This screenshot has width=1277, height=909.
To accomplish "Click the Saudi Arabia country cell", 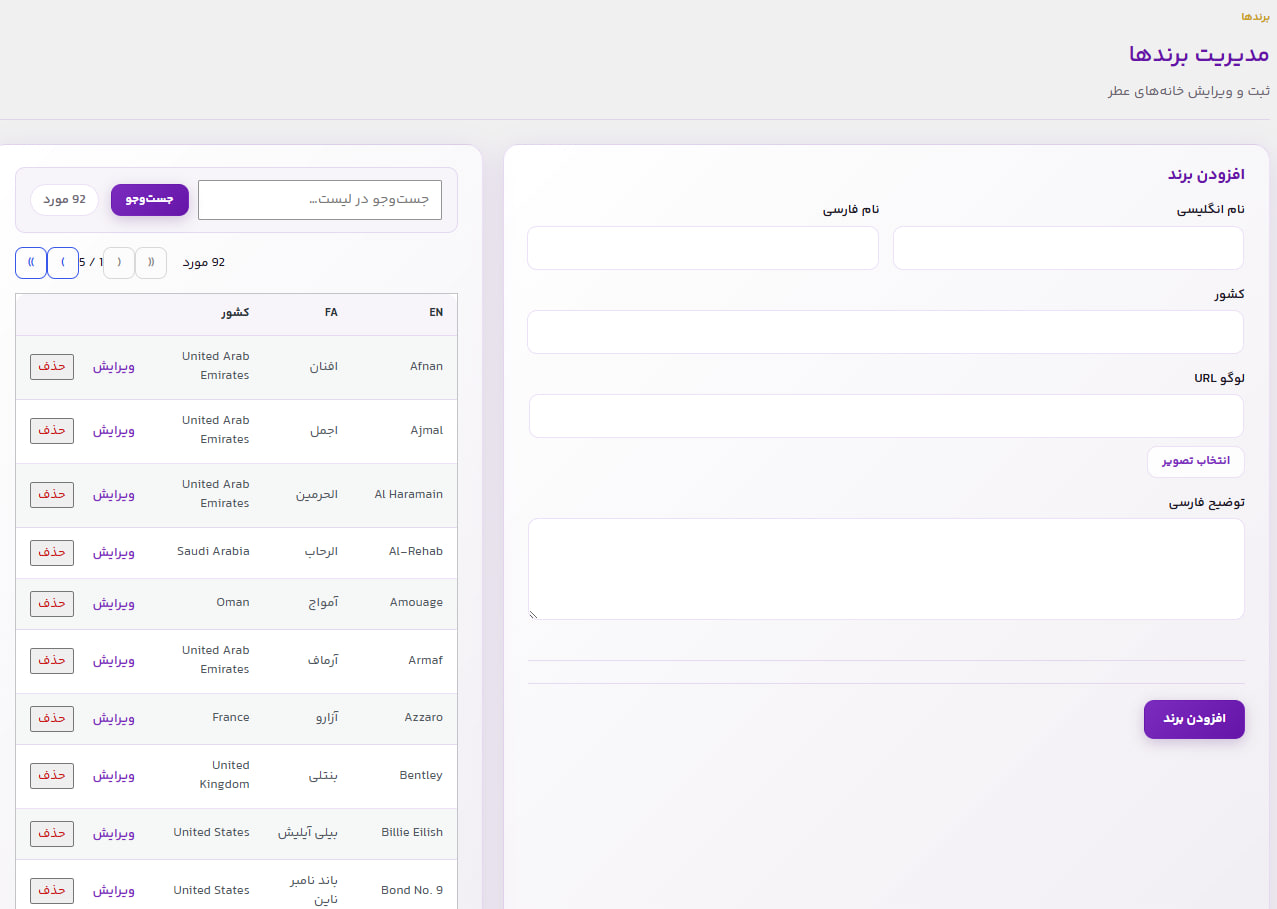I will point(213,551).
